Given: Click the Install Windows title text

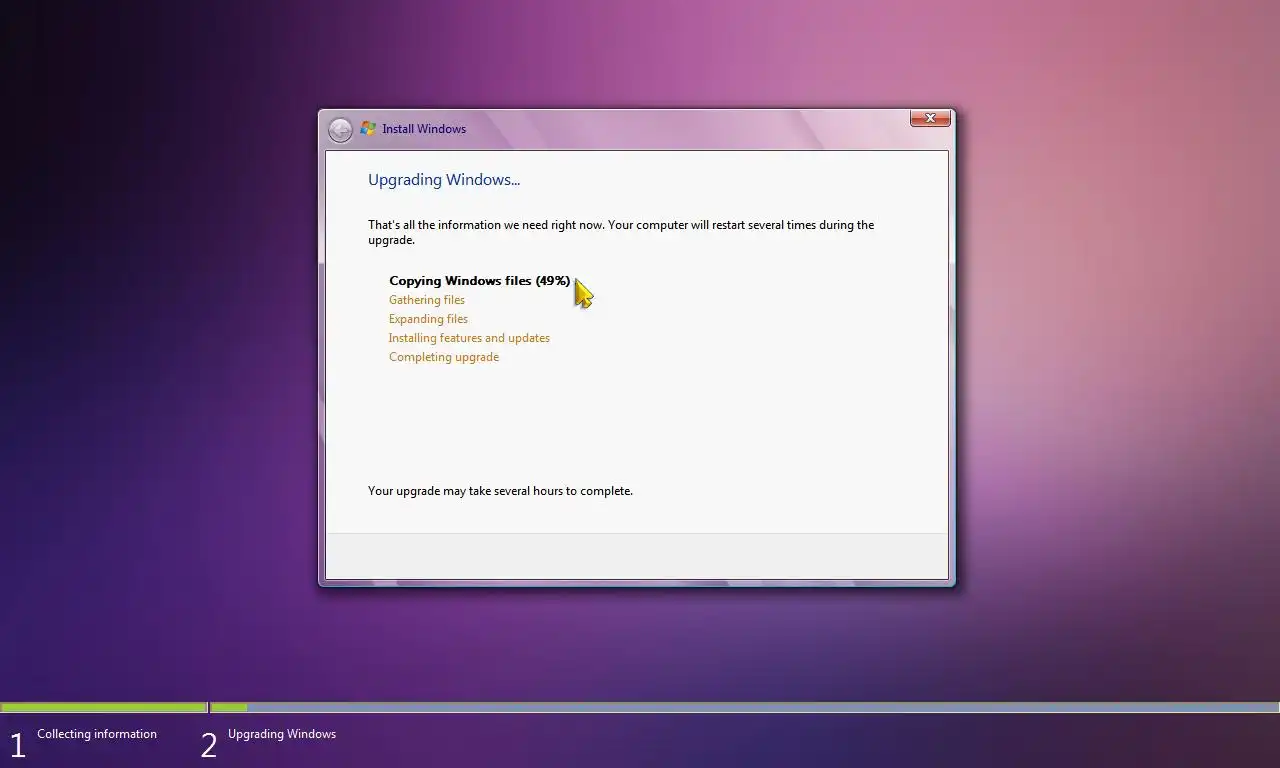Looking at the screenshot, I should tap(424, 129).
